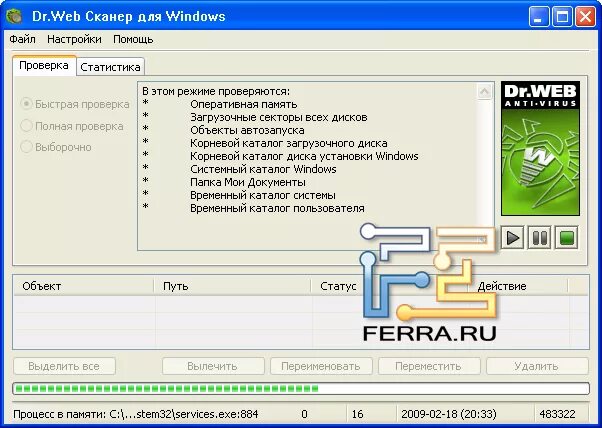Close the Dr.Web scanner window

click(x=585, y=17)
